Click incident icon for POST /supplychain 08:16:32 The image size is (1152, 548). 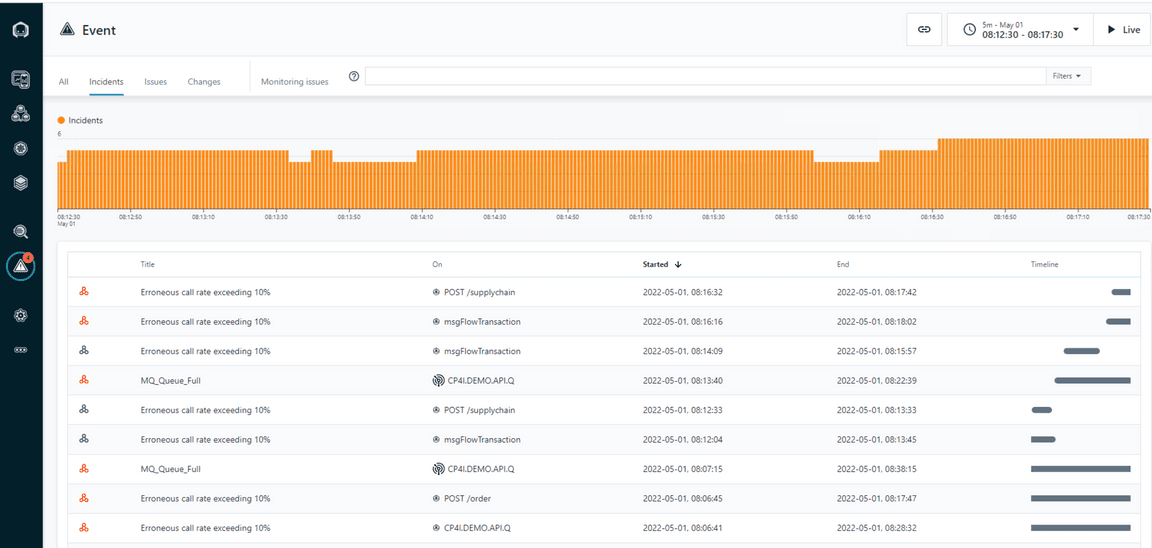point(84,292)
